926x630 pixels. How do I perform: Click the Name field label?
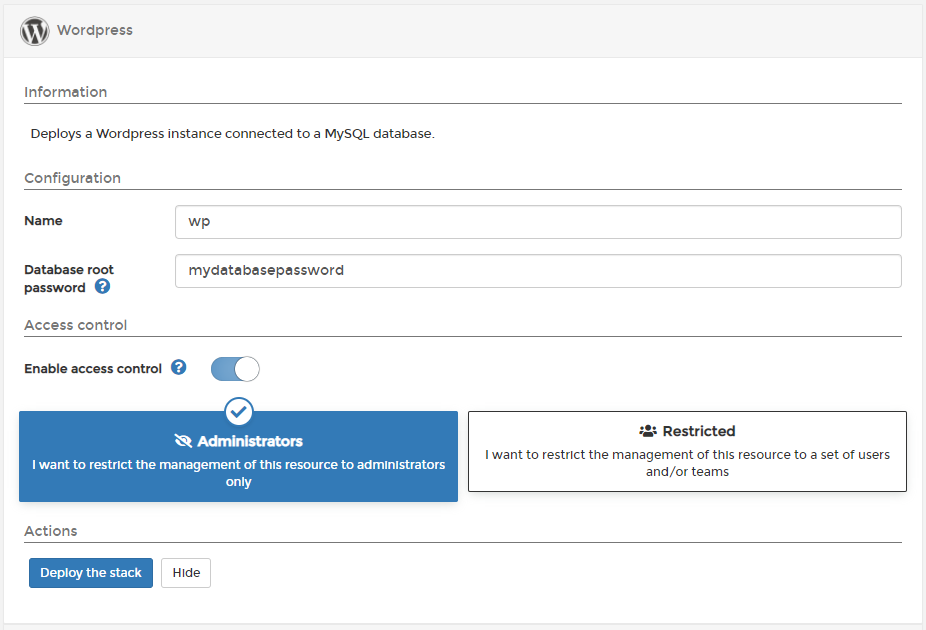point(43,221)
